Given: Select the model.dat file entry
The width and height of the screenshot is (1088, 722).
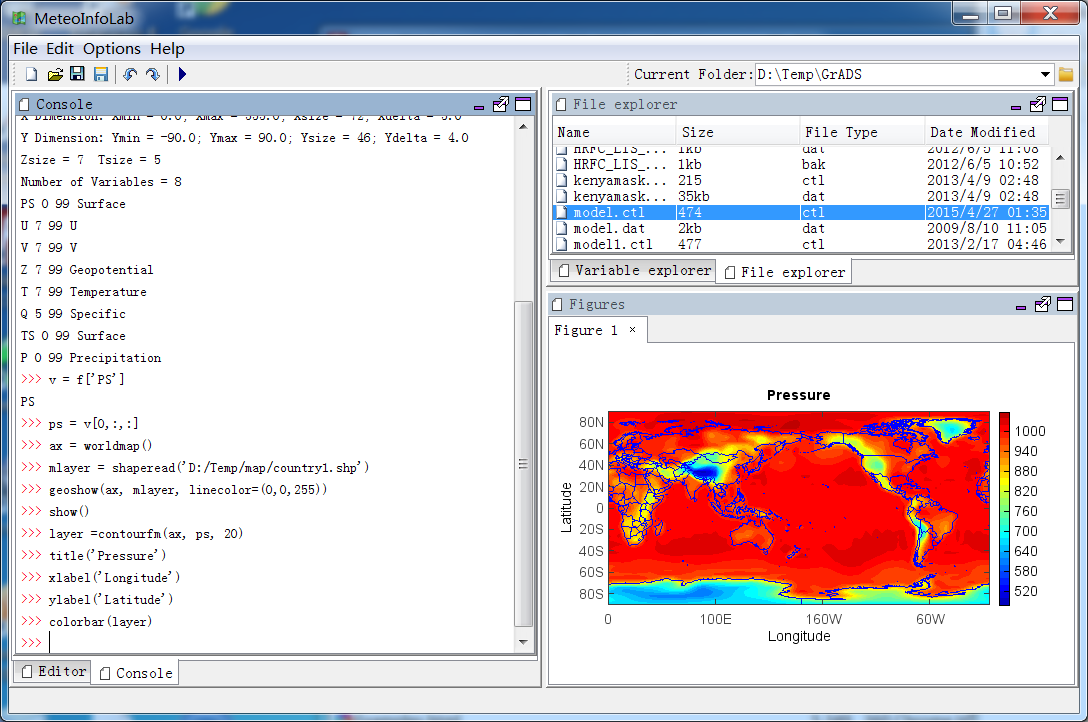Looking at the screenshot, I should point(801,228).
